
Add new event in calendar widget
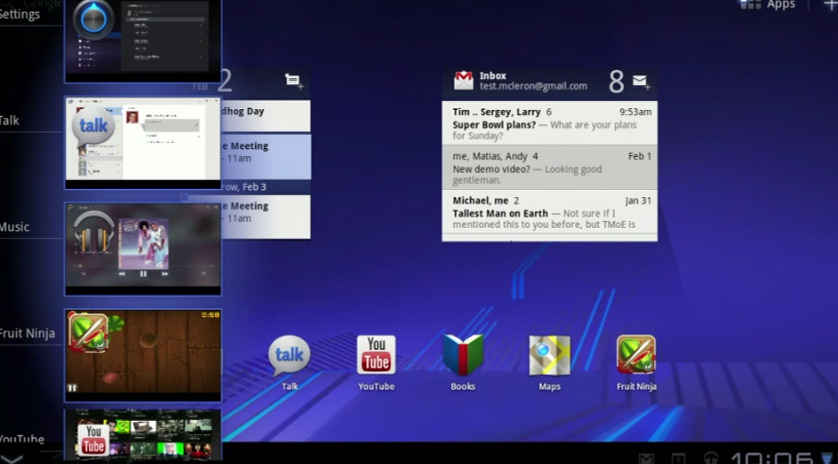pos(294,81)
